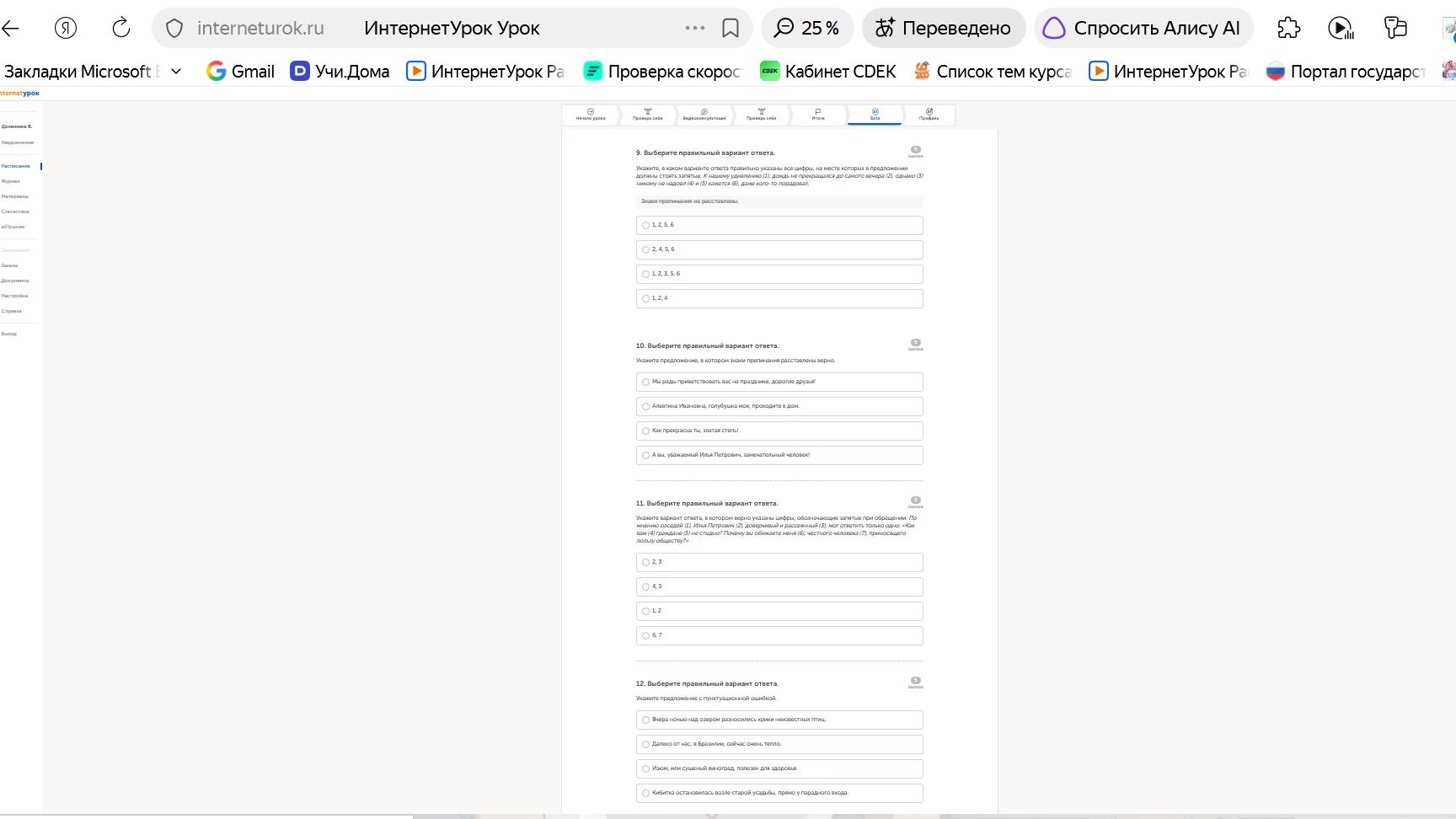The height and width of the screenshot is (819, 1456).
Task: Open 'Видеоконсультация' lesson step
Action: (x=704, y=115)
